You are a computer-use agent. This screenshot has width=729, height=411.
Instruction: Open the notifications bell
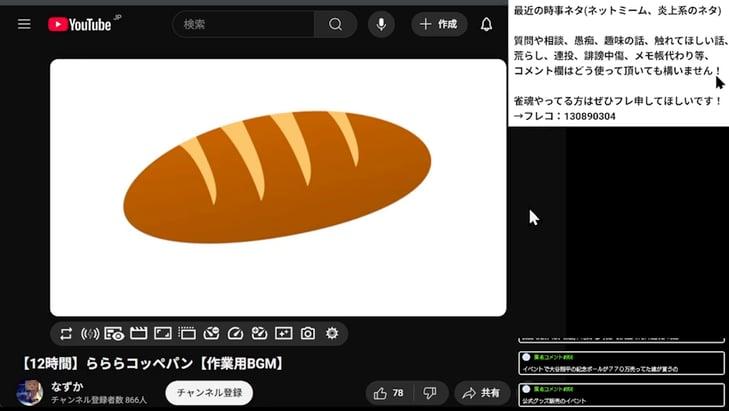[x=487, y=24]
